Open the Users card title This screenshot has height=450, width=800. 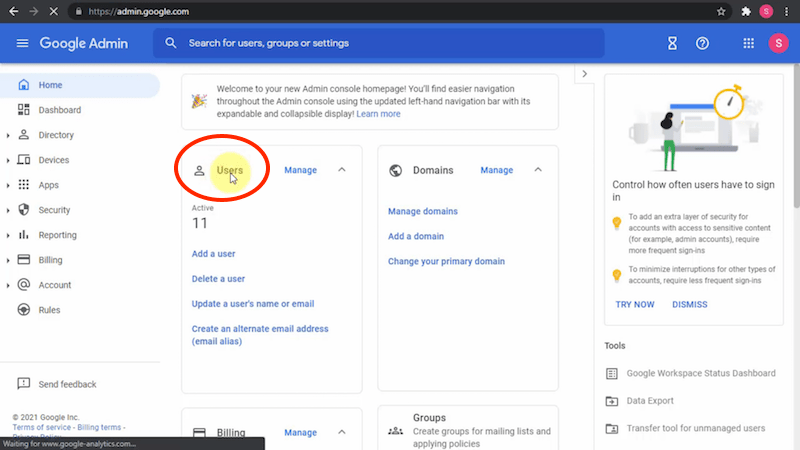click(x=230, y=170)
